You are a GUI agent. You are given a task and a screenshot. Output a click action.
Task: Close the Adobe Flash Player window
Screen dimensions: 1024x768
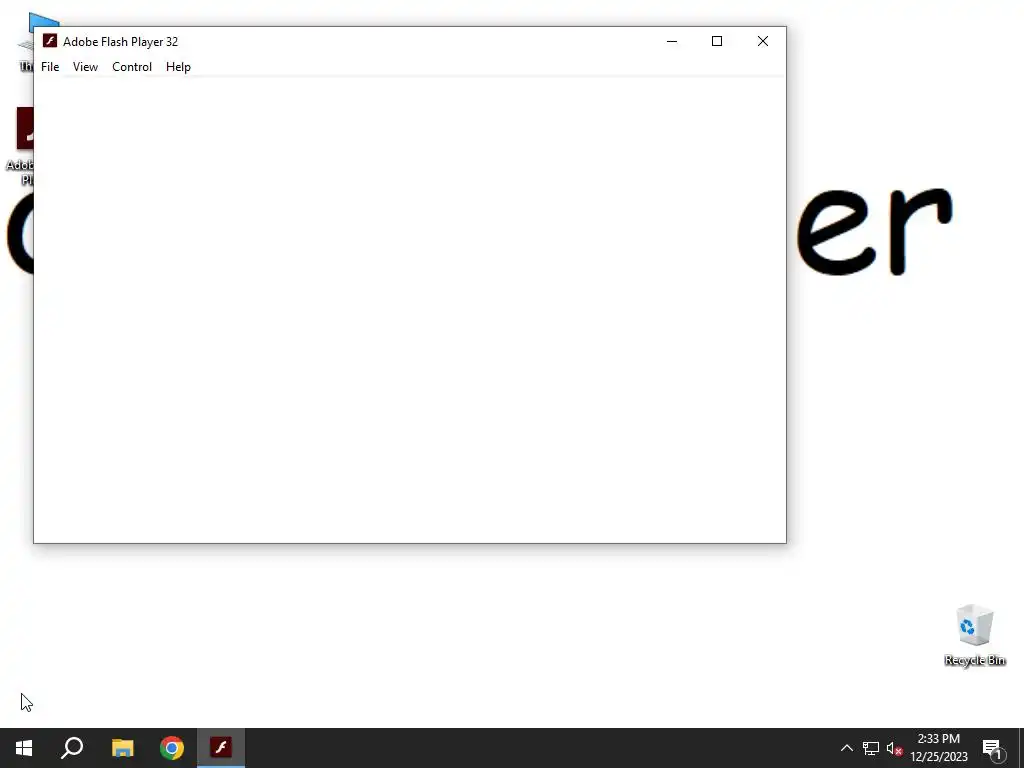(762, 41)
